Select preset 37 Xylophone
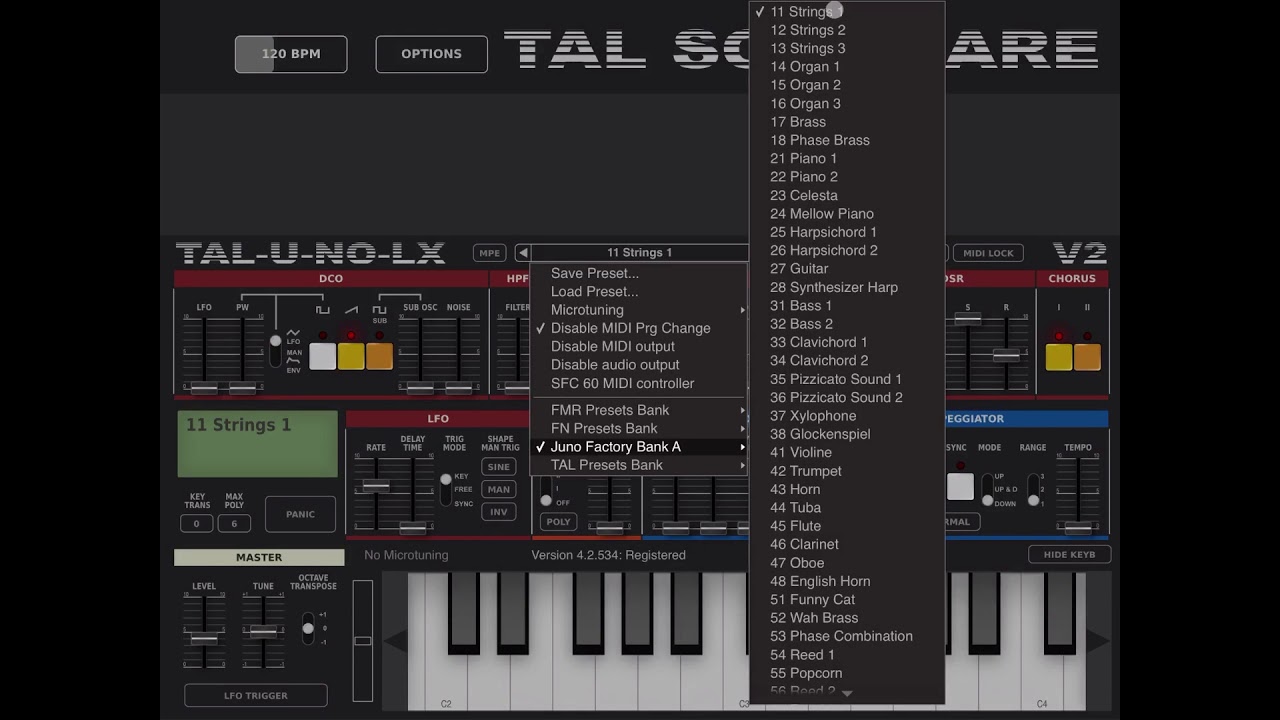 point(847,416)
